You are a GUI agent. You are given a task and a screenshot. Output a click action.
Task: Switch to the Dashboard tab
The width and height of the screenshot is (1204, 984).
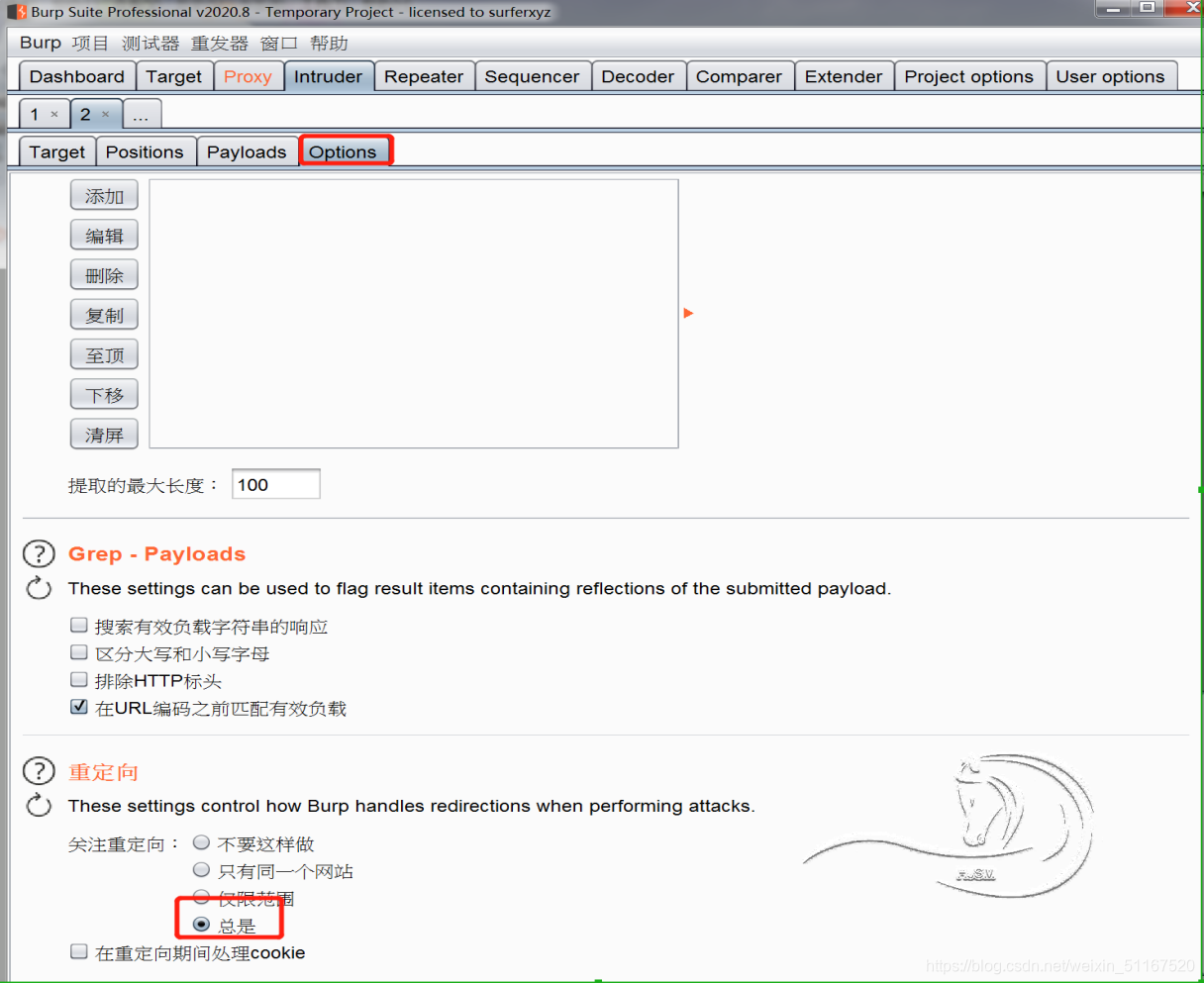point(77,76)
